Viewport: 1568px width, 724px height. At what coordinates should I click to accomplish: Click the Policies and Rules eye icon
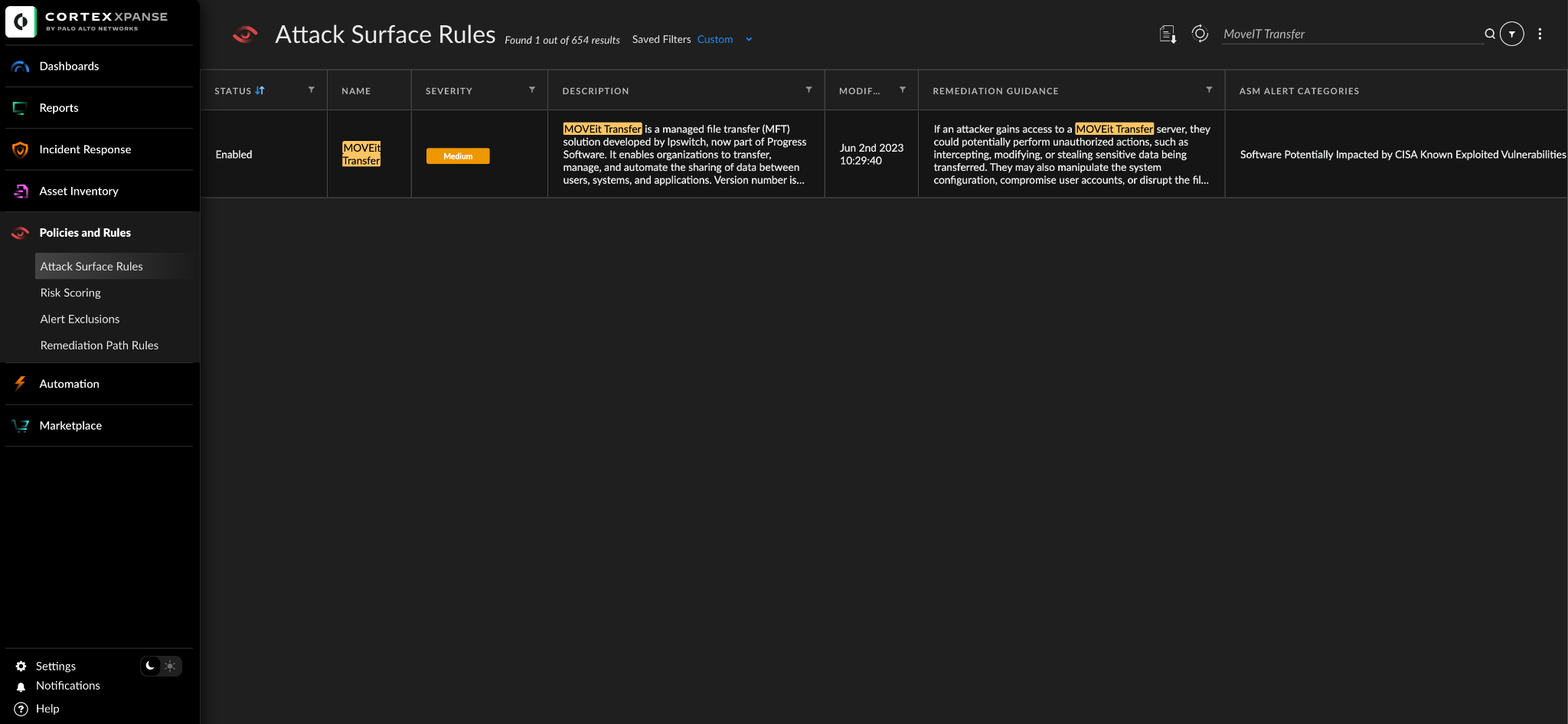click(21, 233)
